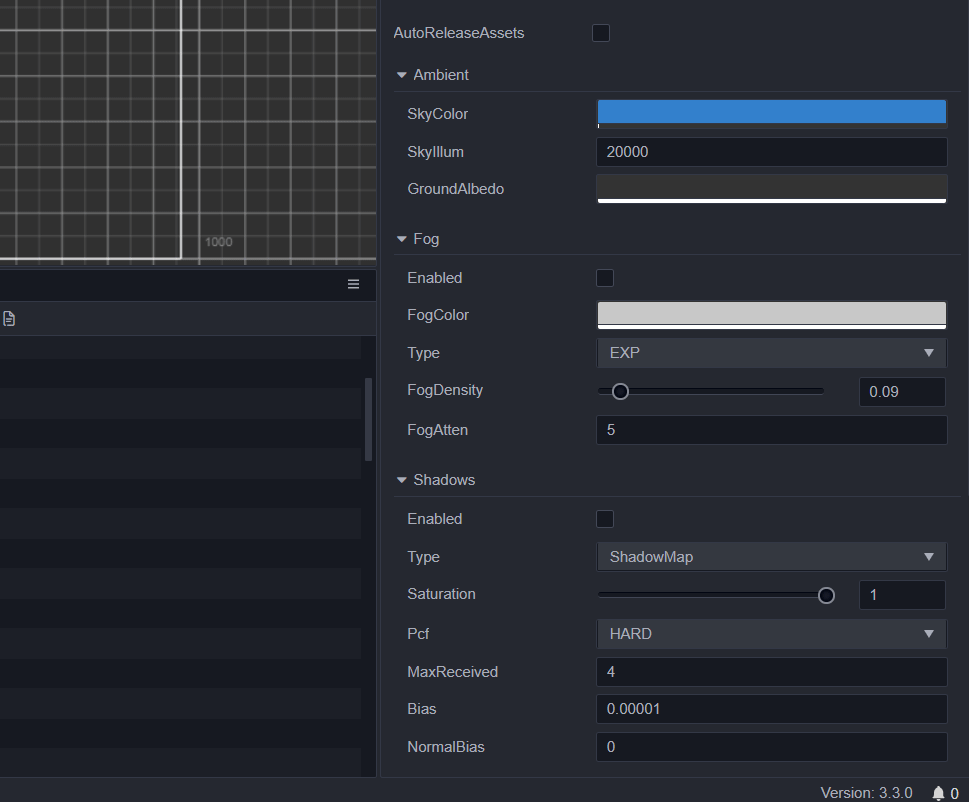The width and height of the screenshot is (969, 802).
Task: Click the Version 3.3.0 status text
Action: [866, 793]
